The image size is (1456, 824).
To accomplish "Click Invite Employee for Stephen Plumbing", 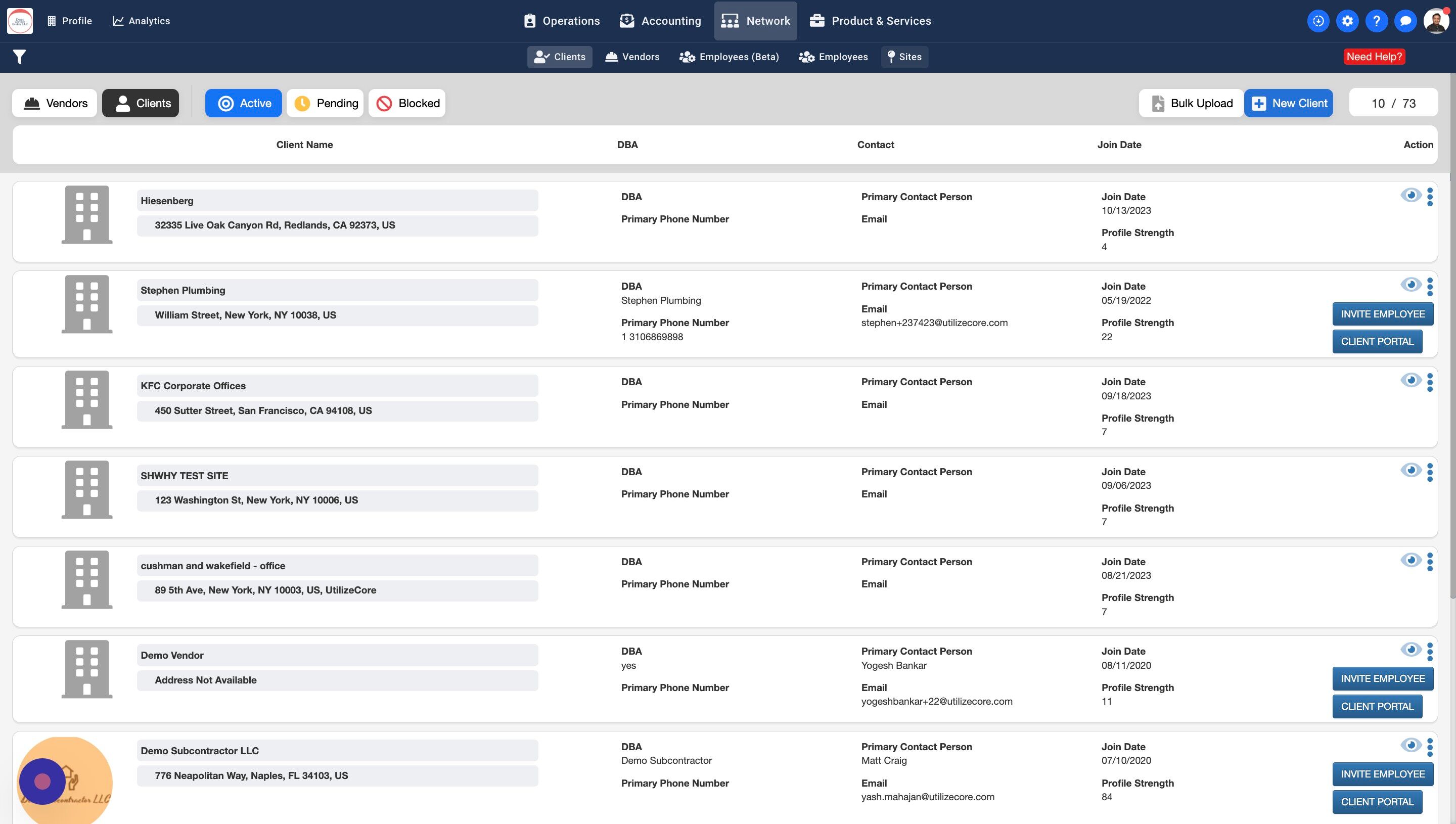I will (x=1382, y=314).
